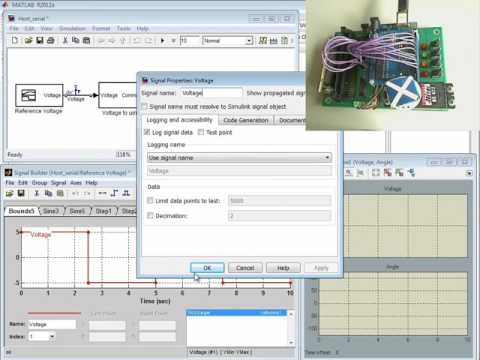Click the Arduino circuit board photo

point(393,65)
